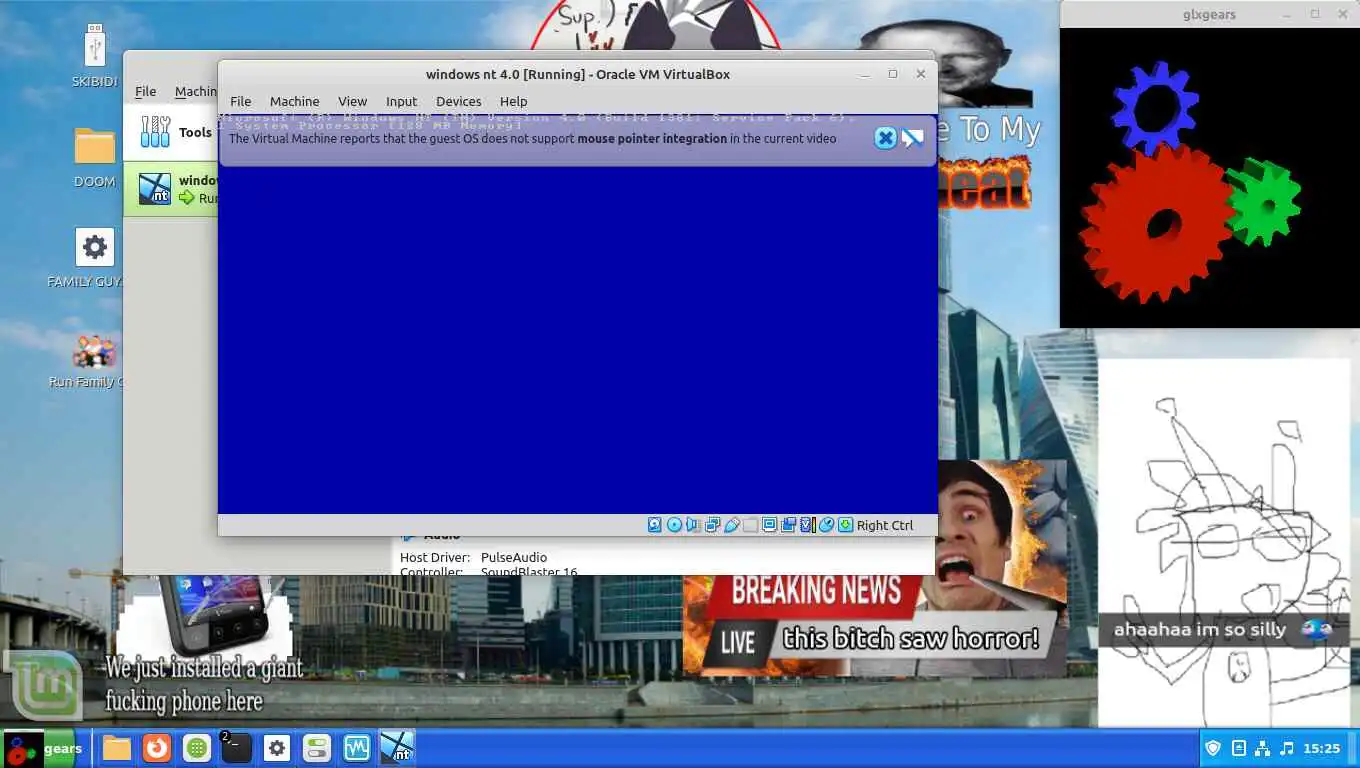
Task: Open the Devices menu of the VM window
Action: (459, 101)
